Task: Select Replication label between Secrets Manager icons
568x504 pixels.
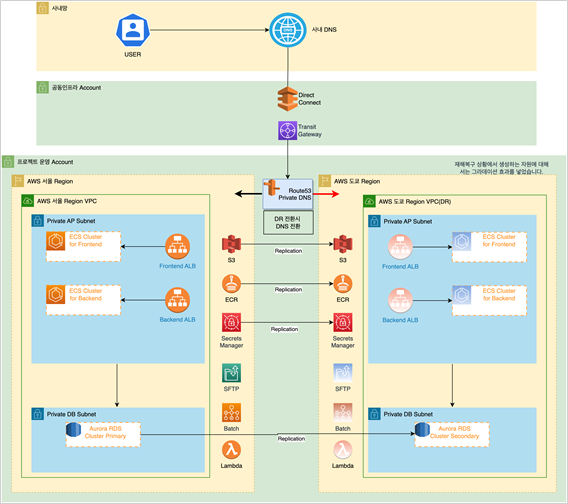Action: (x=284, y=329)
